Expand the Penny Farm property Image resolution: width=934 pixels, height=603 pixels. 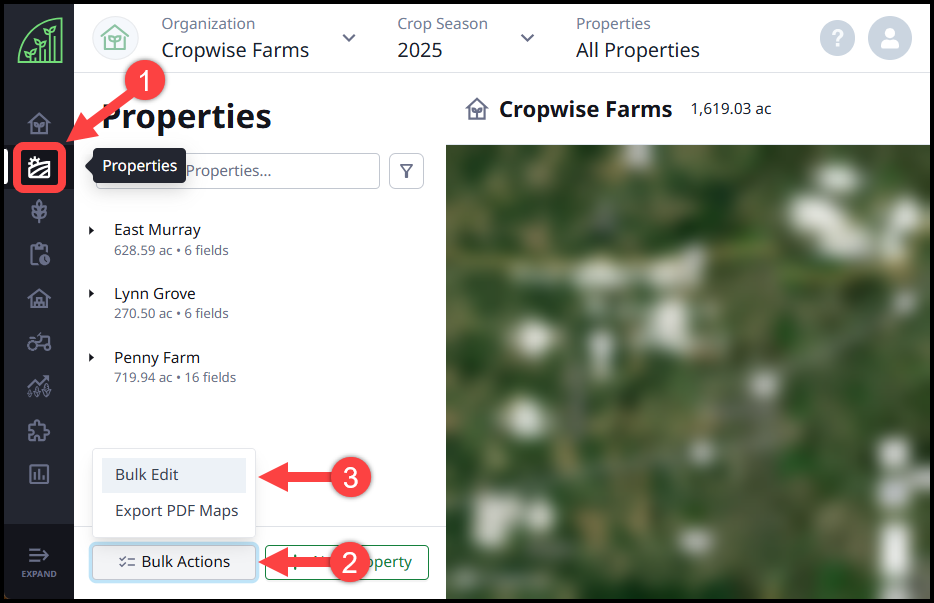pos(92,358)
